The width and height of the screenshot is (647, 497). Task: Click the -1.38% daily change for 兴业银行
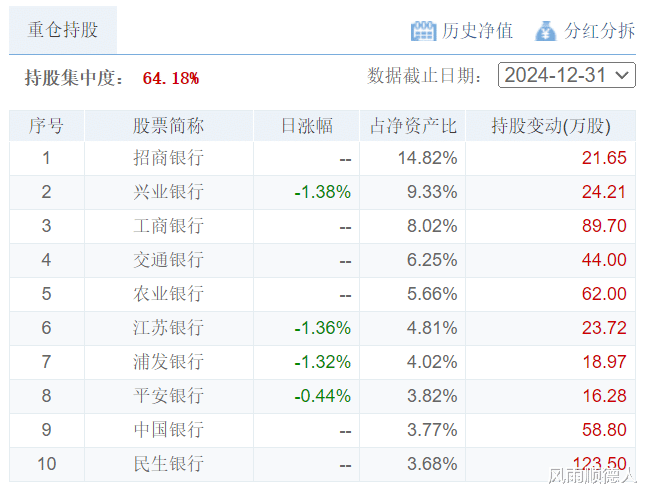pyautogui.click(x=322, y=192)
